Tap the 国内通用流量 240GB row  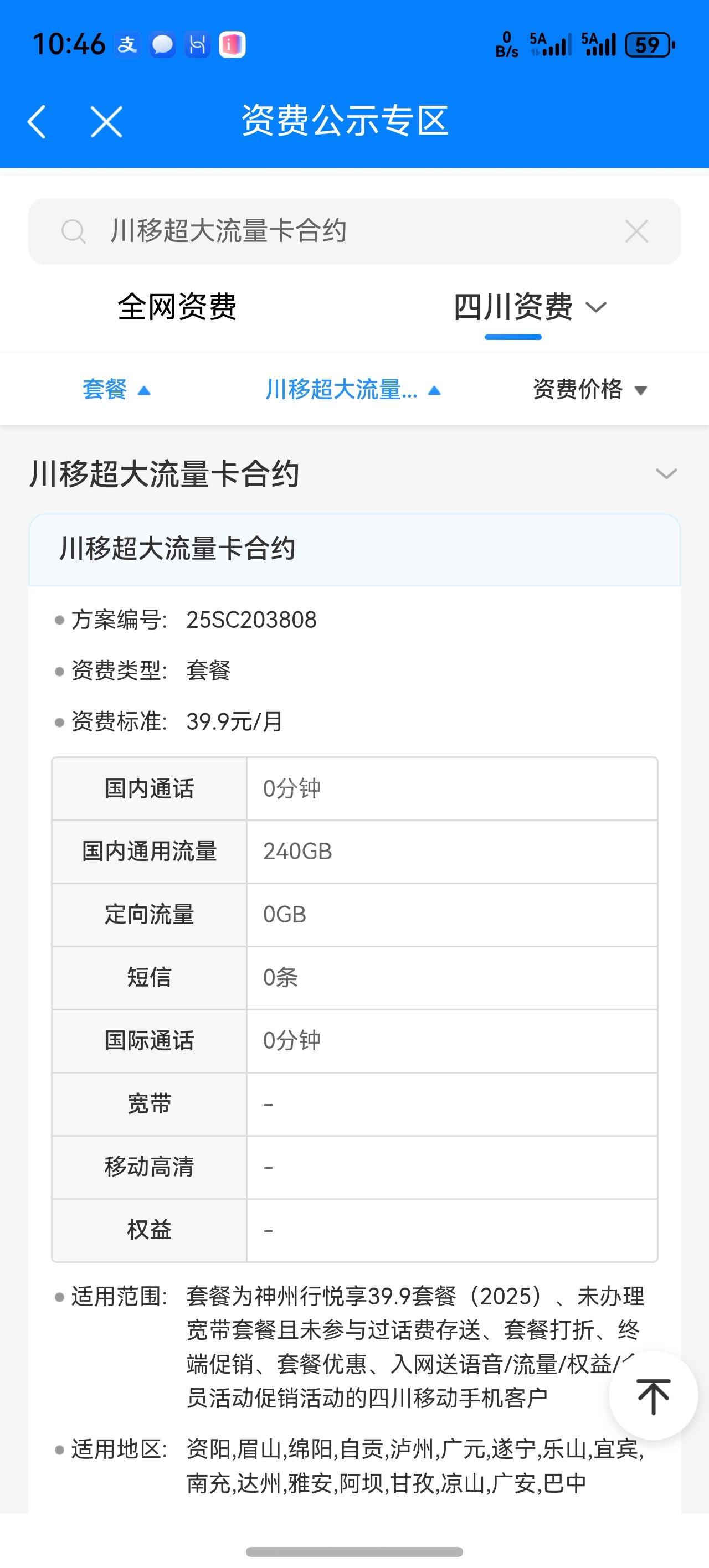tap(354, 852)
